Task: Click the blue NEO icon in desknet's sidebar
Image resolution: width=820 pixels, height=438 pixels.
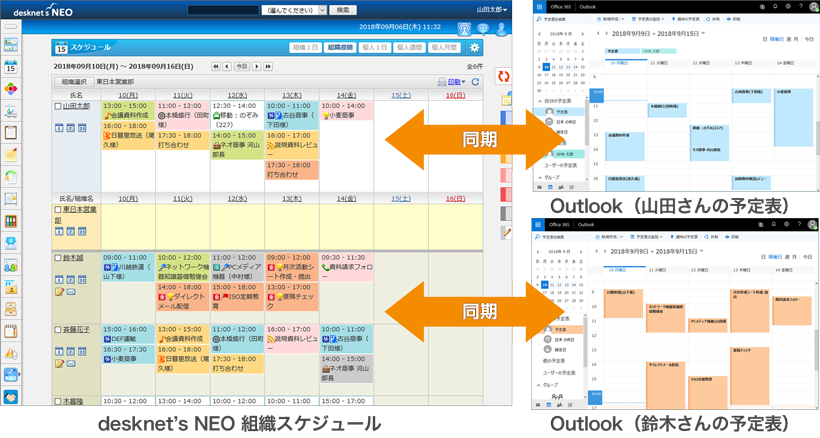Action: click(10, 375)
